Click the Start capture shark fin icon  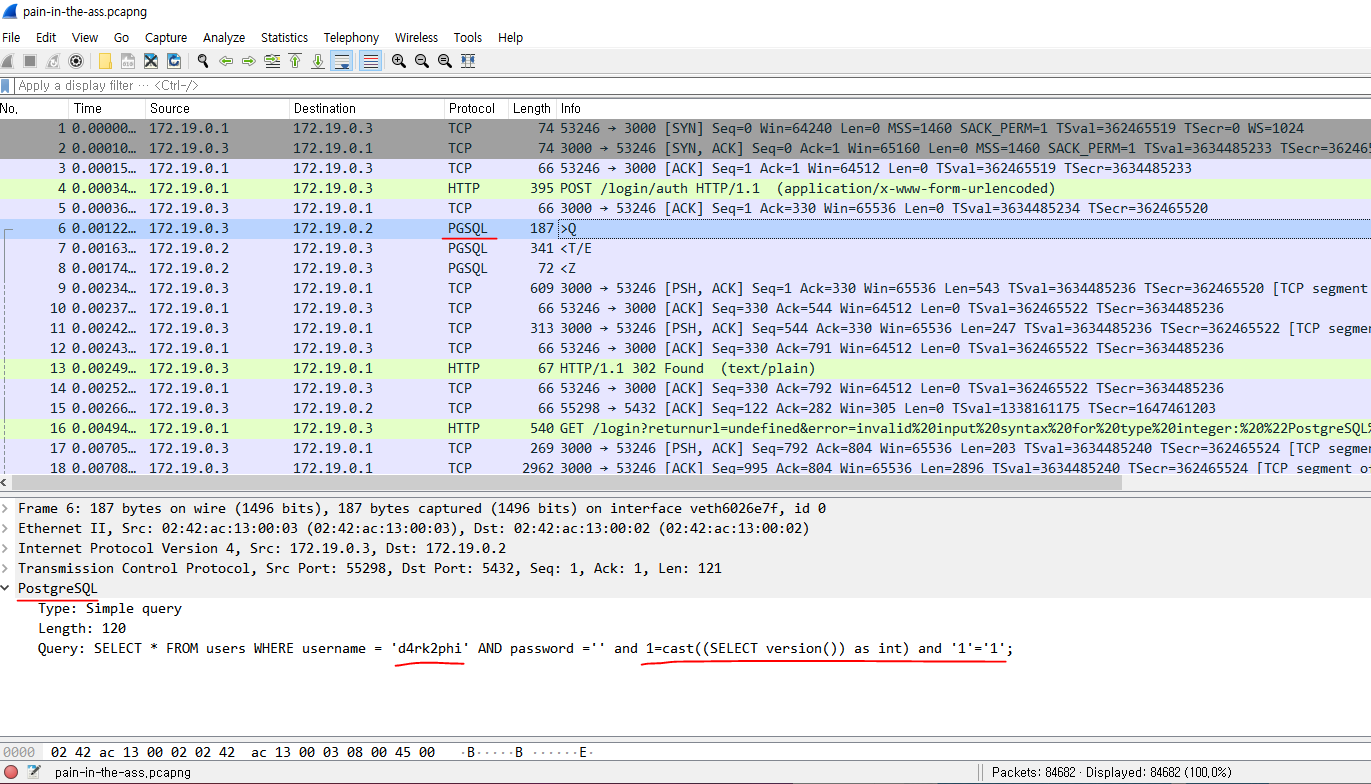(x=8, y=61)
